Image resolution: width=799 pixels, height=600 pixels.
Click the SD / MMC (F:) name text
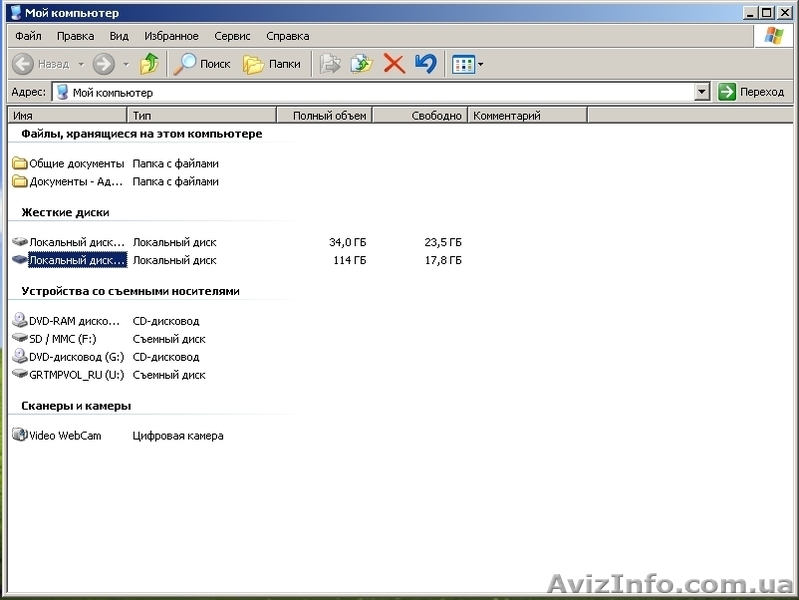63,339
